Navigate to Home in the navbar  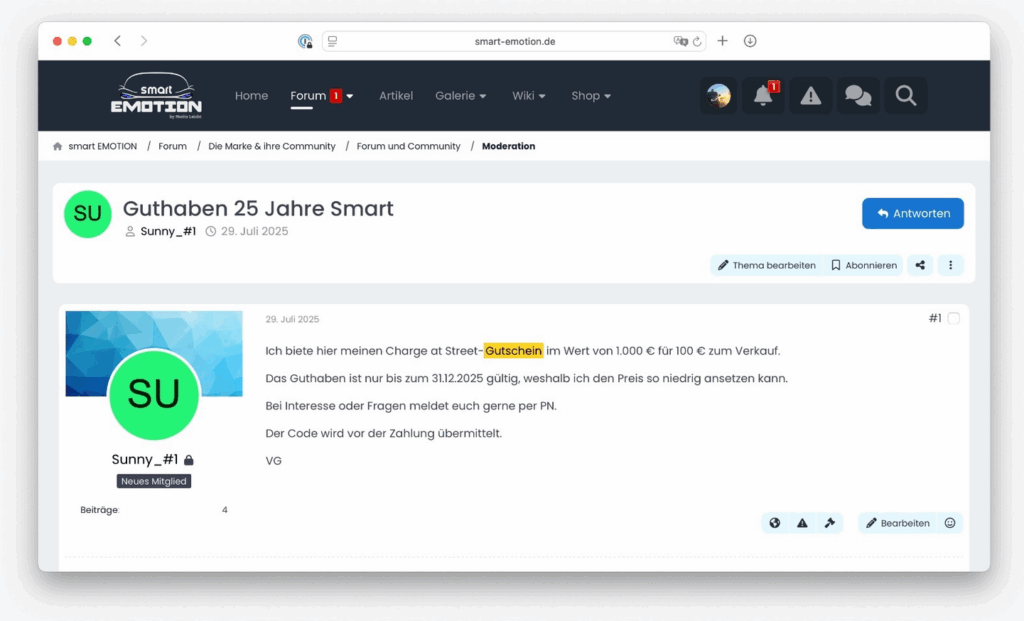coord(251,96)
